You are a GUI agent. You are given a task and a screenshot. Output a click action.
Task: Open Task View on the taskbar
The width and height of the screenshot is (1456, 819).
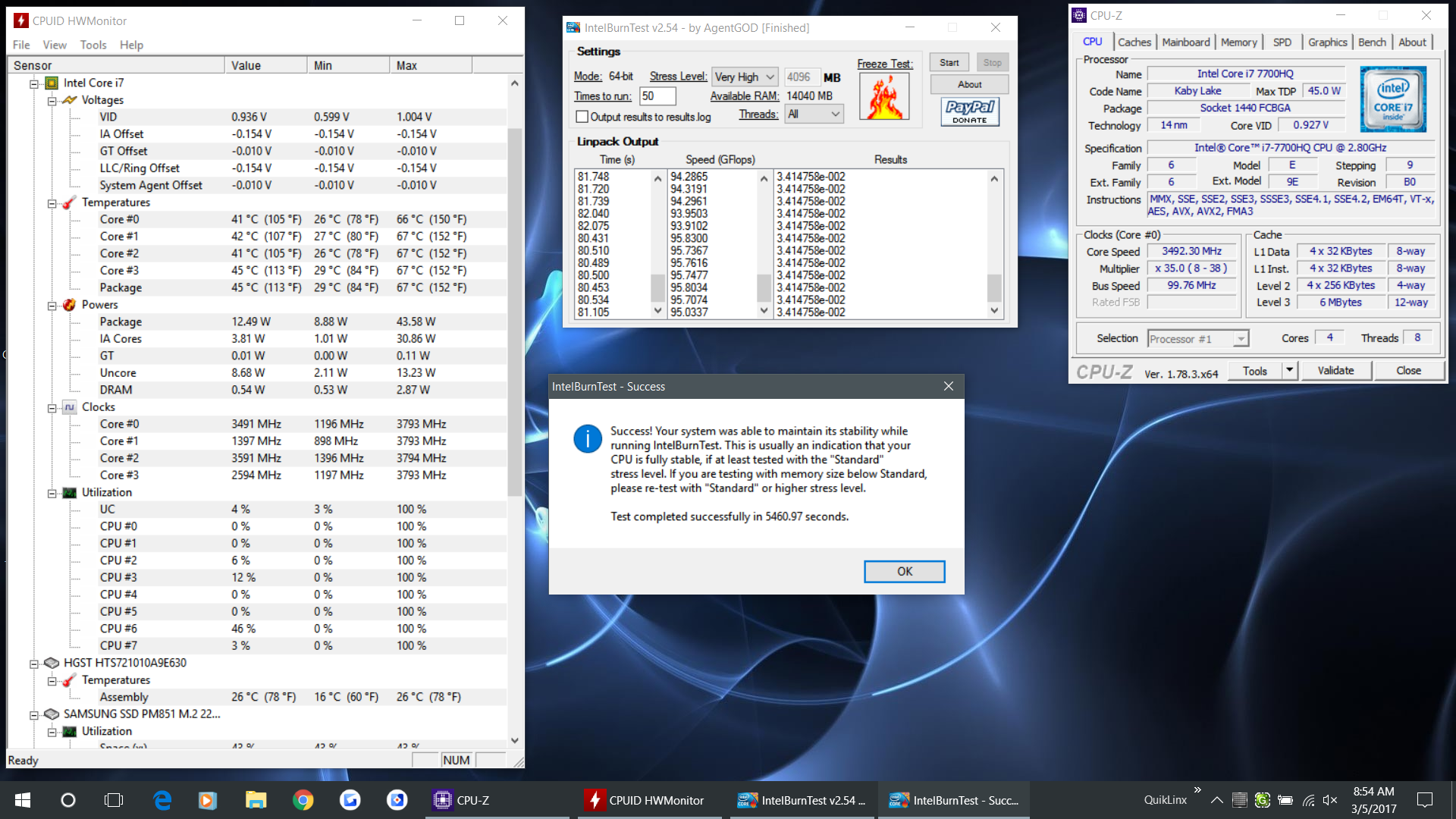[114, 800]
